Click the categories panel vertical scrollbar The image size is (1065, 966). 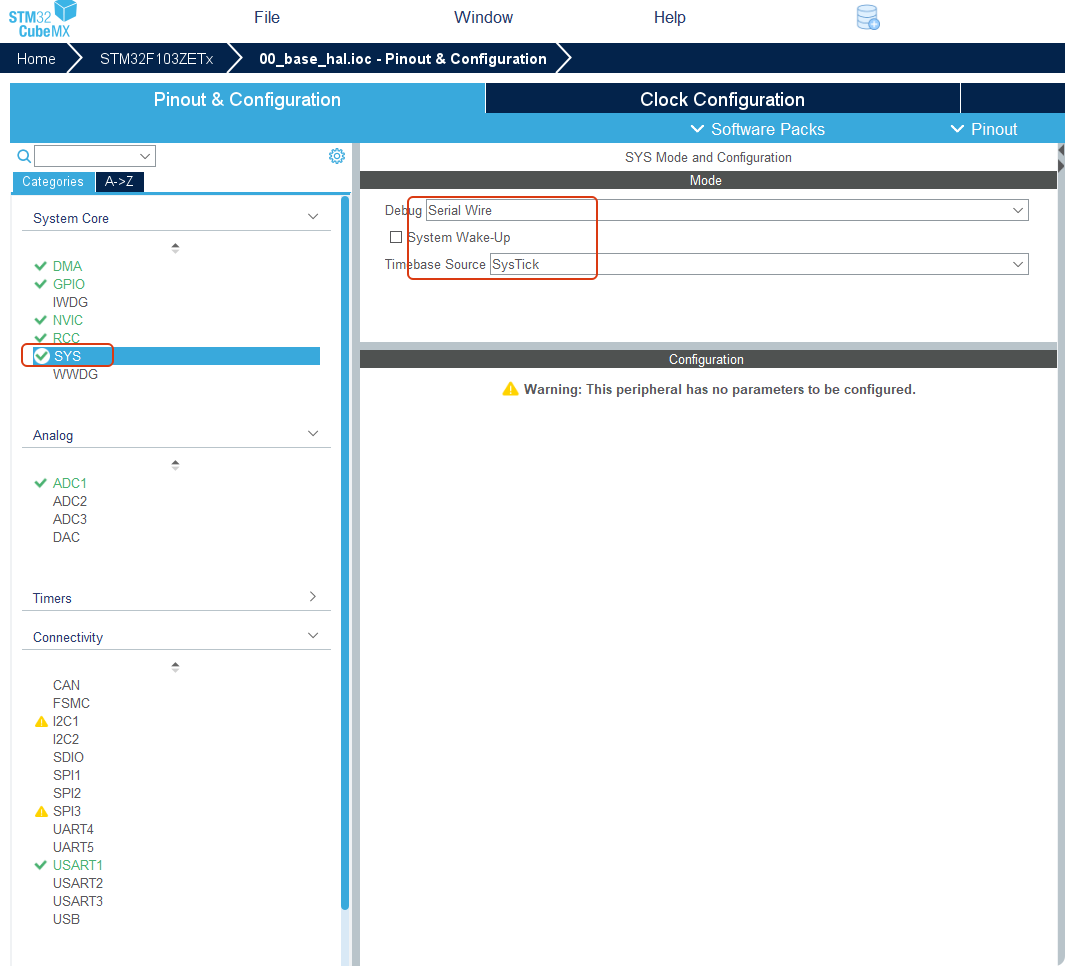coord(345,552)
